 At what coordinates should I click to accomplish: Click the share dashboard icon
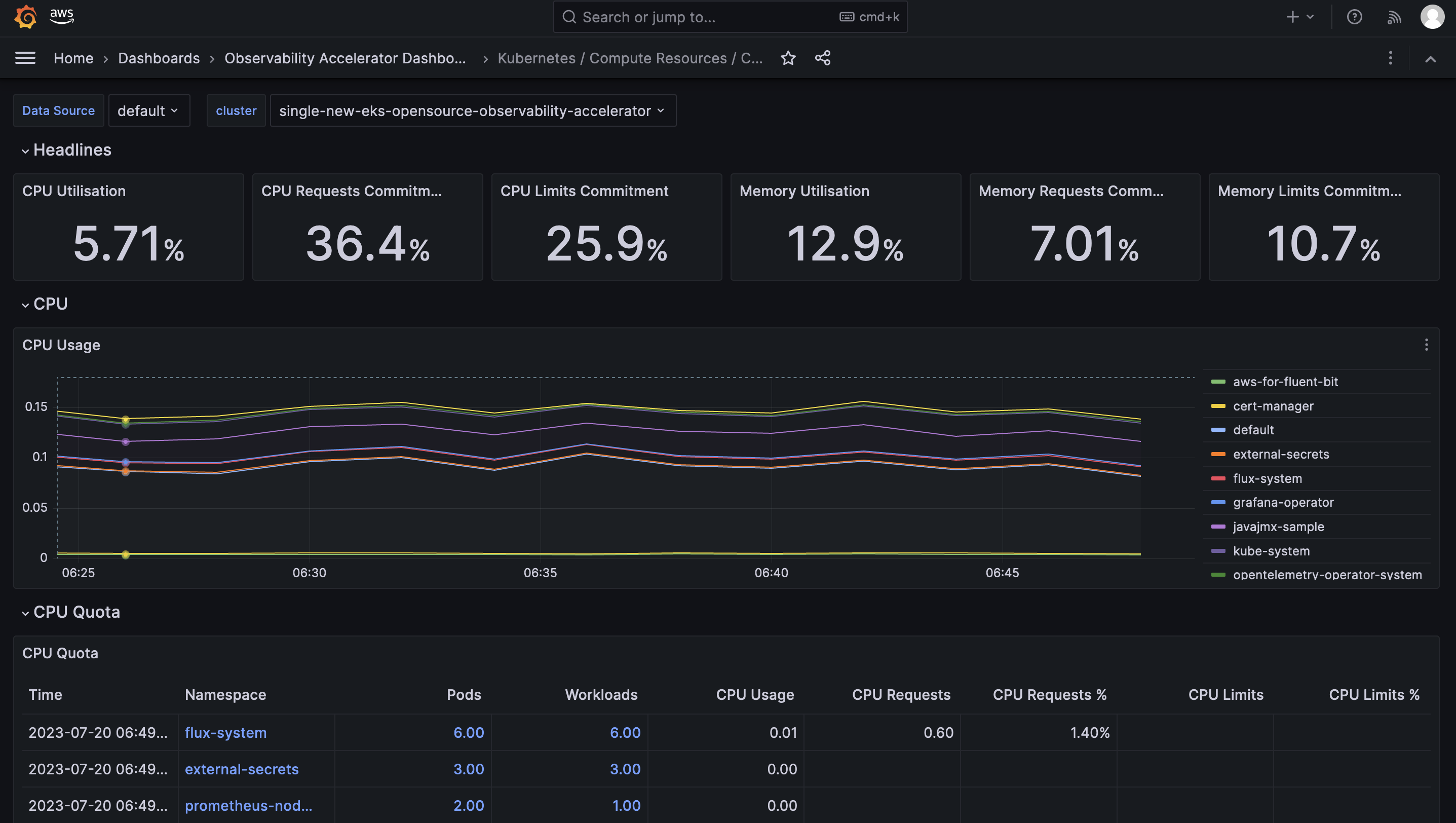click(x=822, y=58)
